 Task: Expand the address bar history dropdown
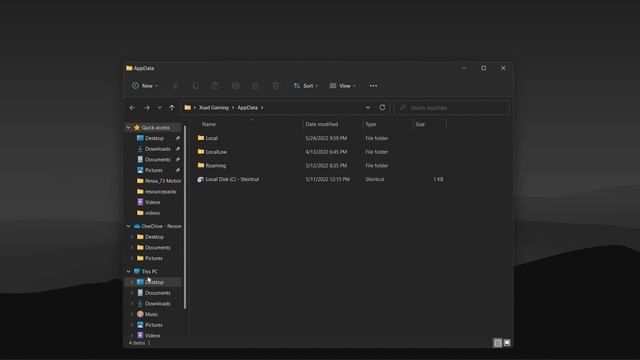(x=368, y=107)
